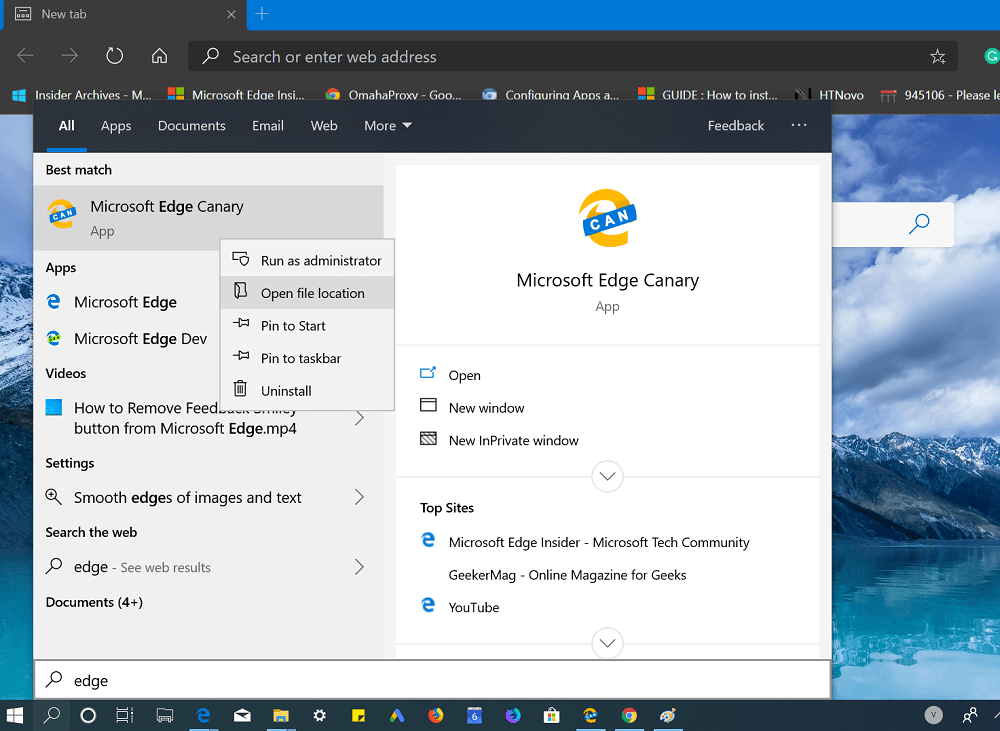The height and width of the screenshot is (731, 1000).
Task: Click the search box containing edge
Action: [432, 680]
